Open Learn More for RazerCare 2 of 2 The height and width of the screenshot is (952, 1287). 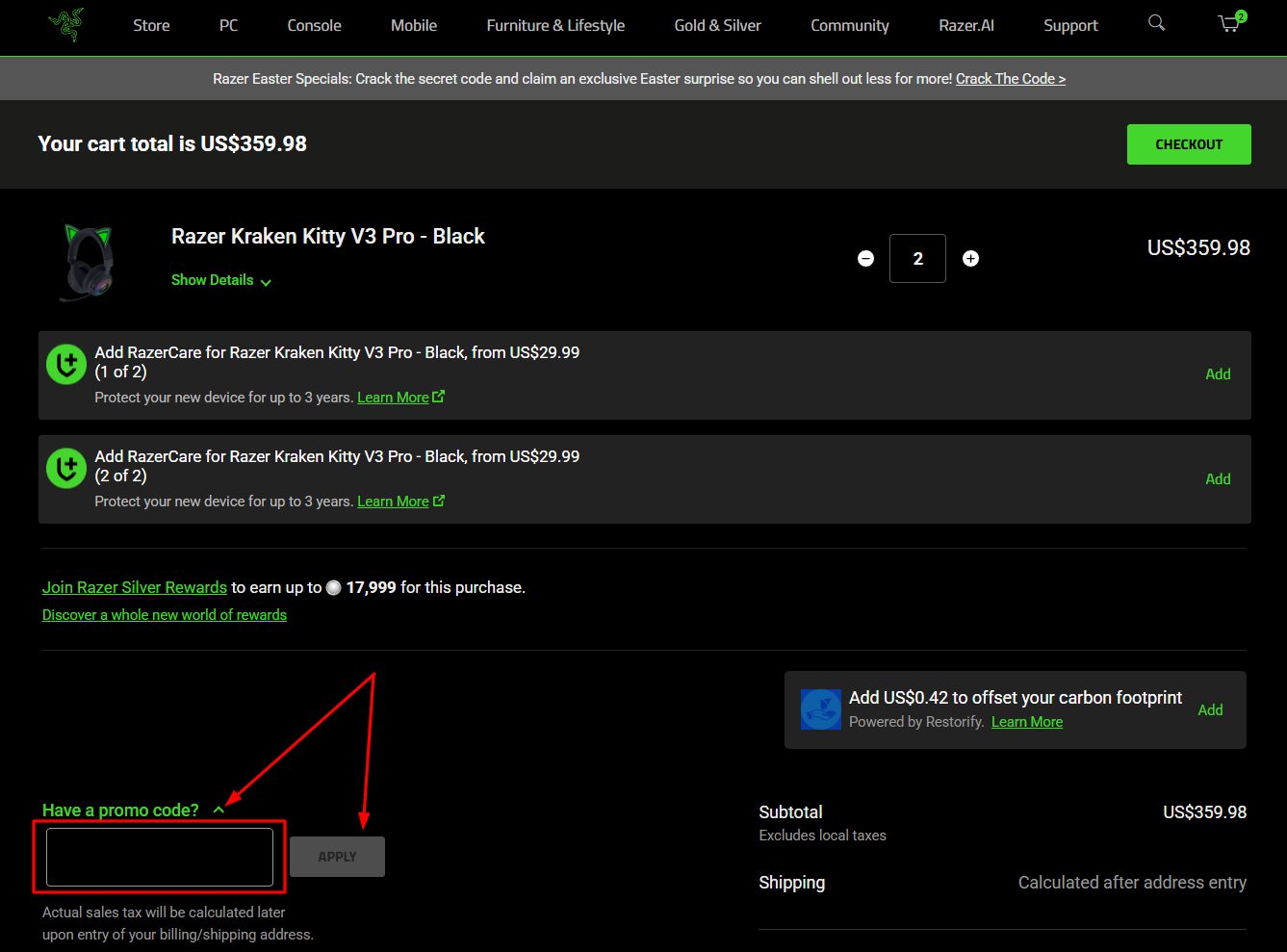[400, 502]
